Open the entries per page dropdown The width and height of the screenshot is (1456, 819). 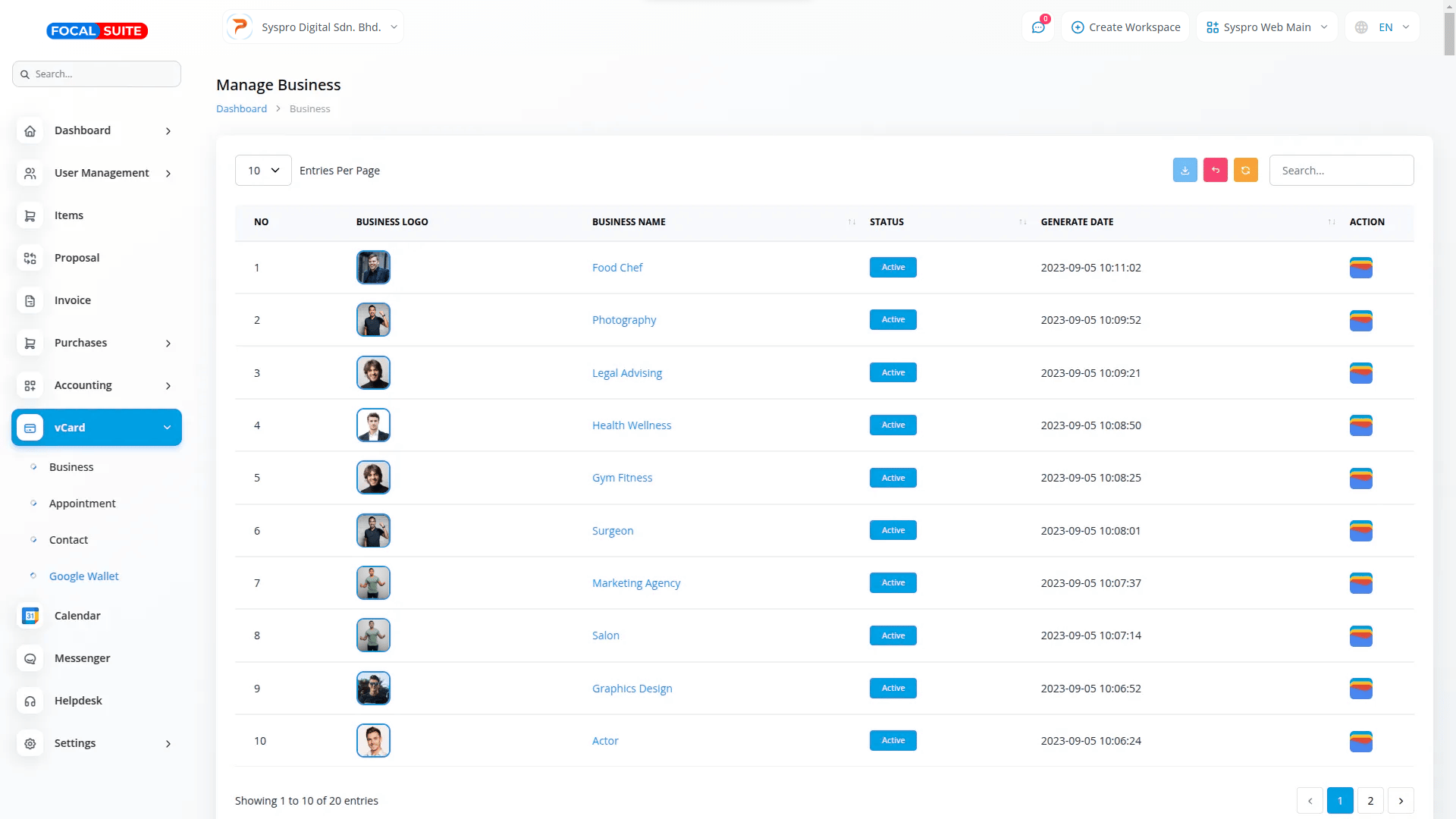pyautogui.click(x=263, y=171)
